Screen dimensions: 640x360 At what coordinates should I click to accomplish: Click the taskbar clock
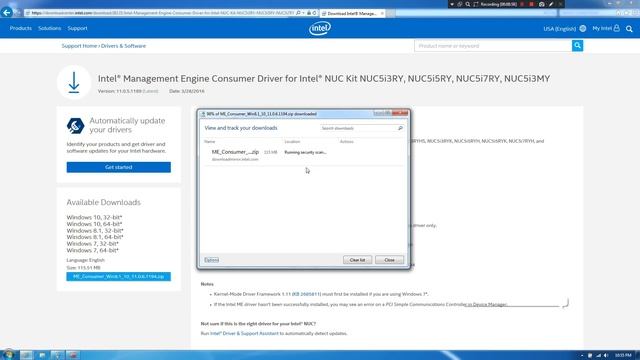point(623,355)
